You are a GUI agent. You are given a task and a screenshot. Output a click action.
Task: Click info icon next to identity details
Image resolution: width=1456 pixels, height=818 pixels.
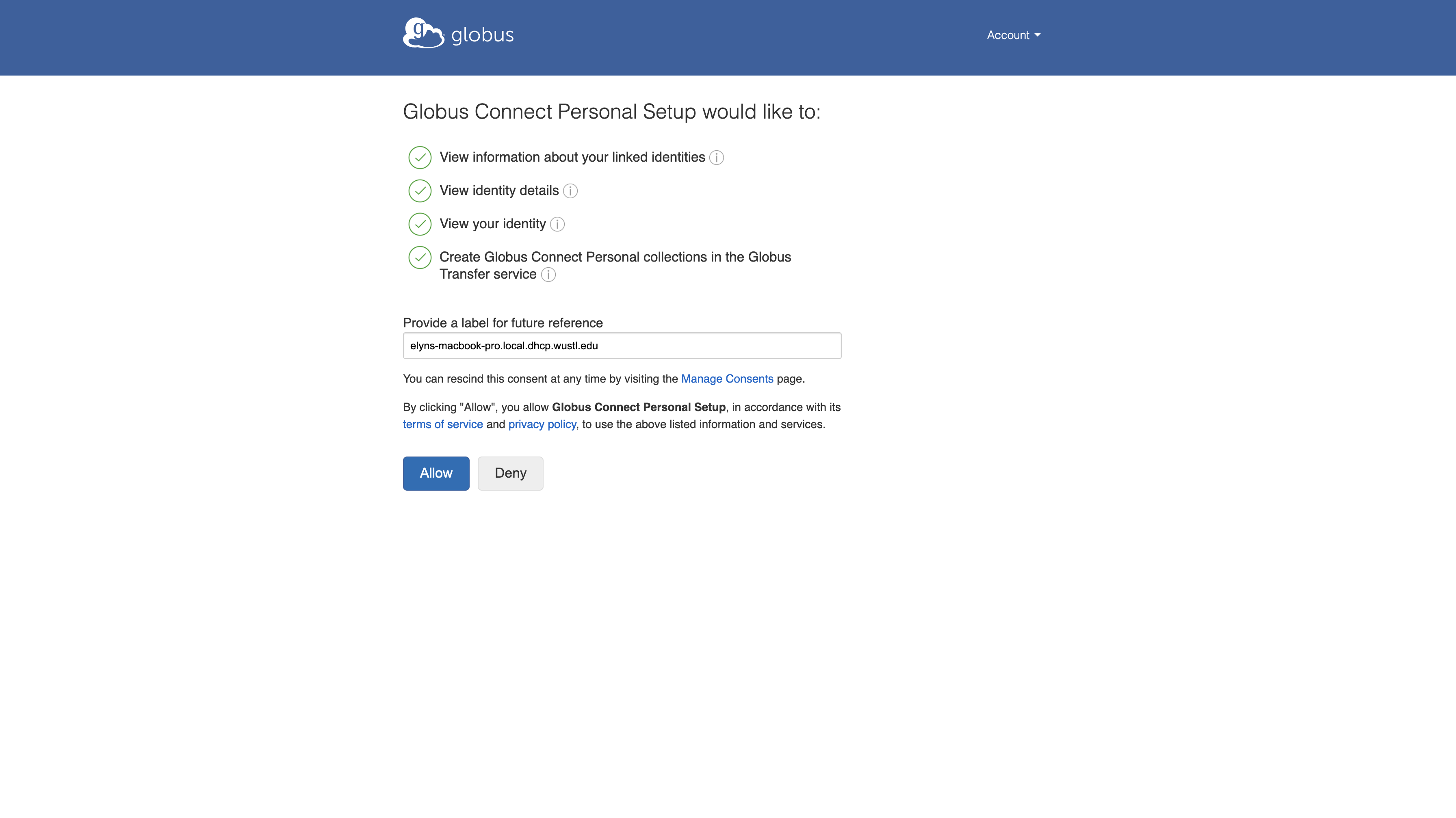point(570,191)
